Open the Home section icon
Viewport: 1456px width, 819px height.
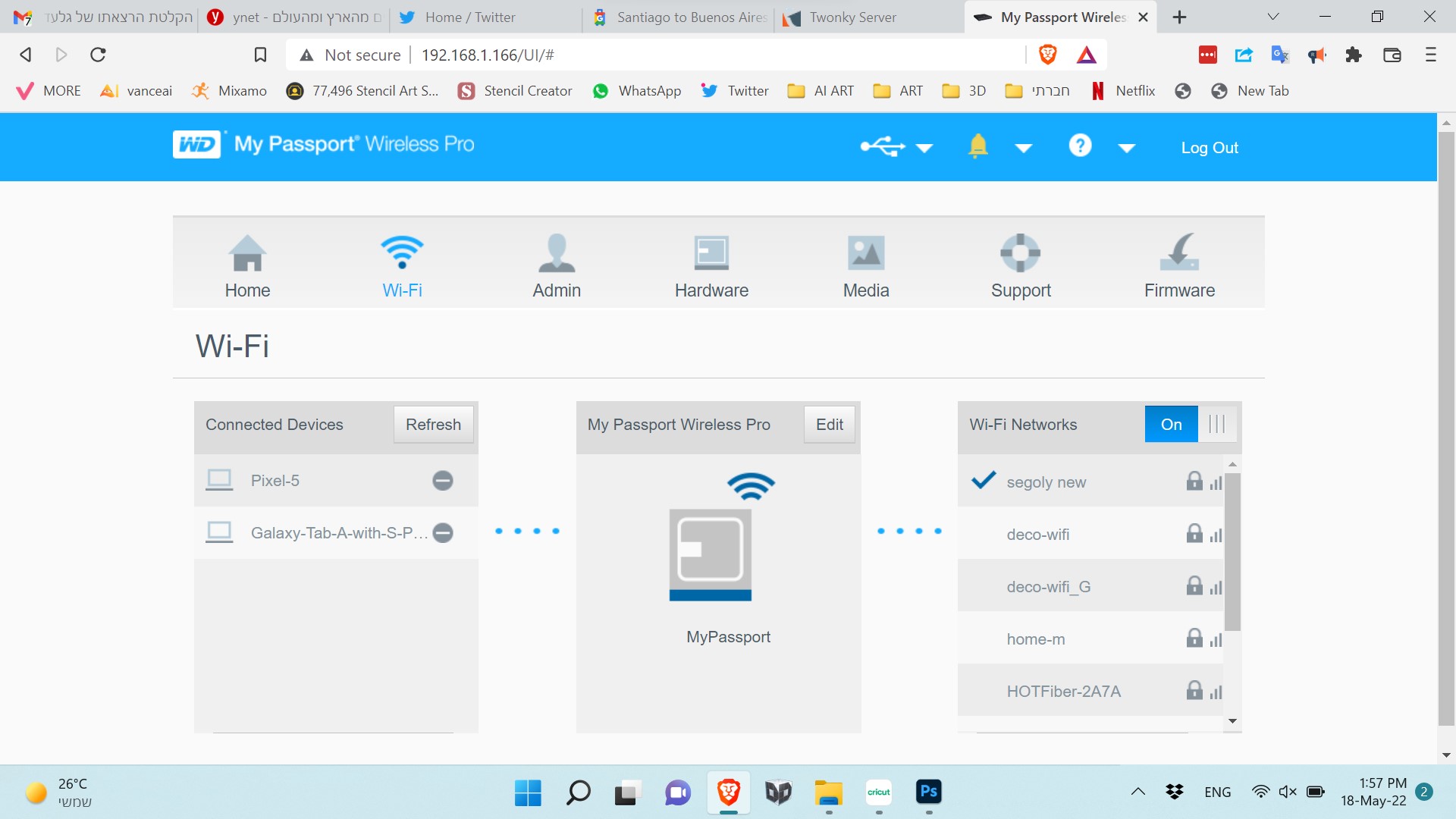[x=247, y=253]
